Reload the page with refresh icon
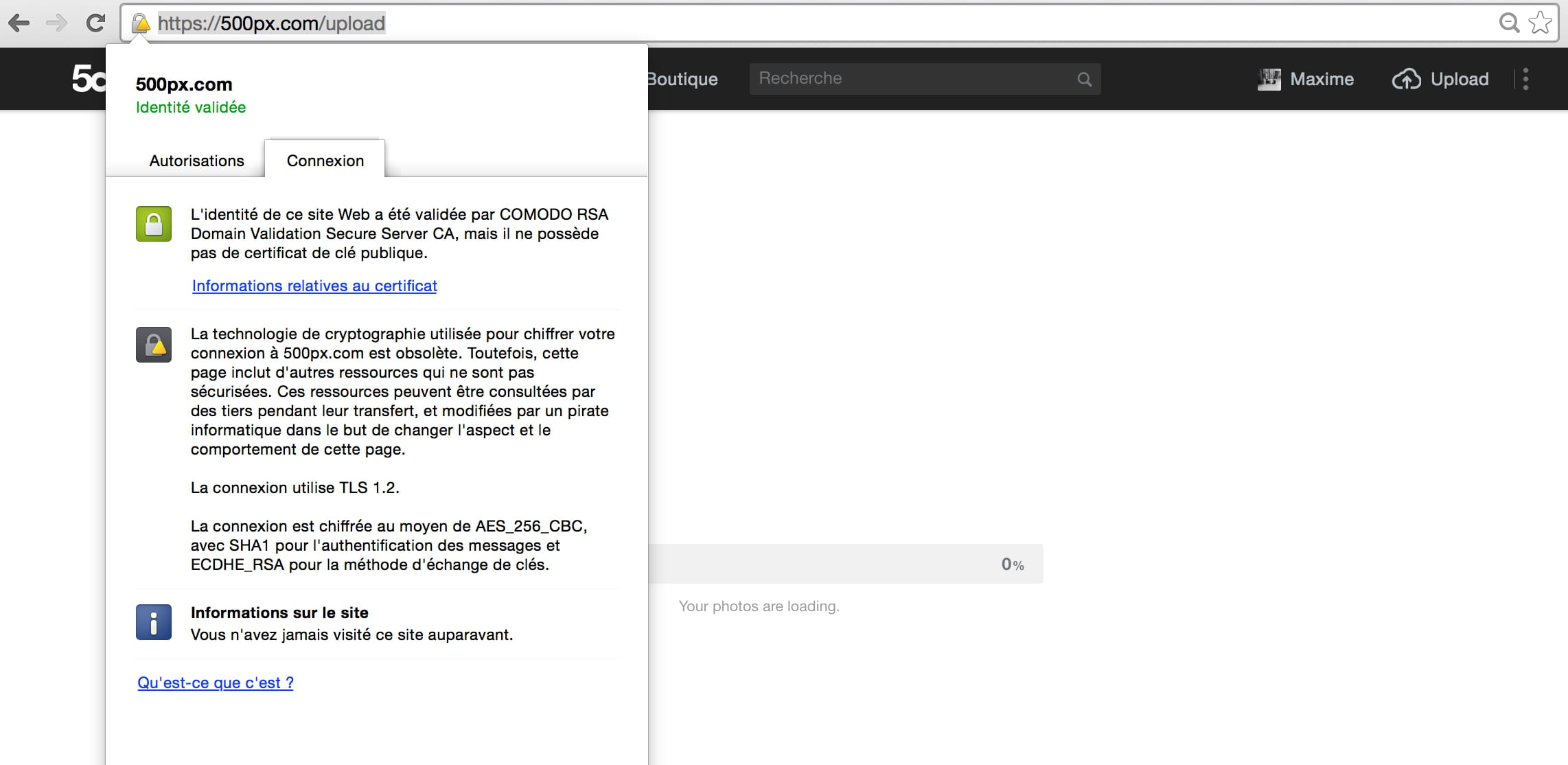Image resolution: width=1568 pixels, height=765 pixels. [95, 23]
